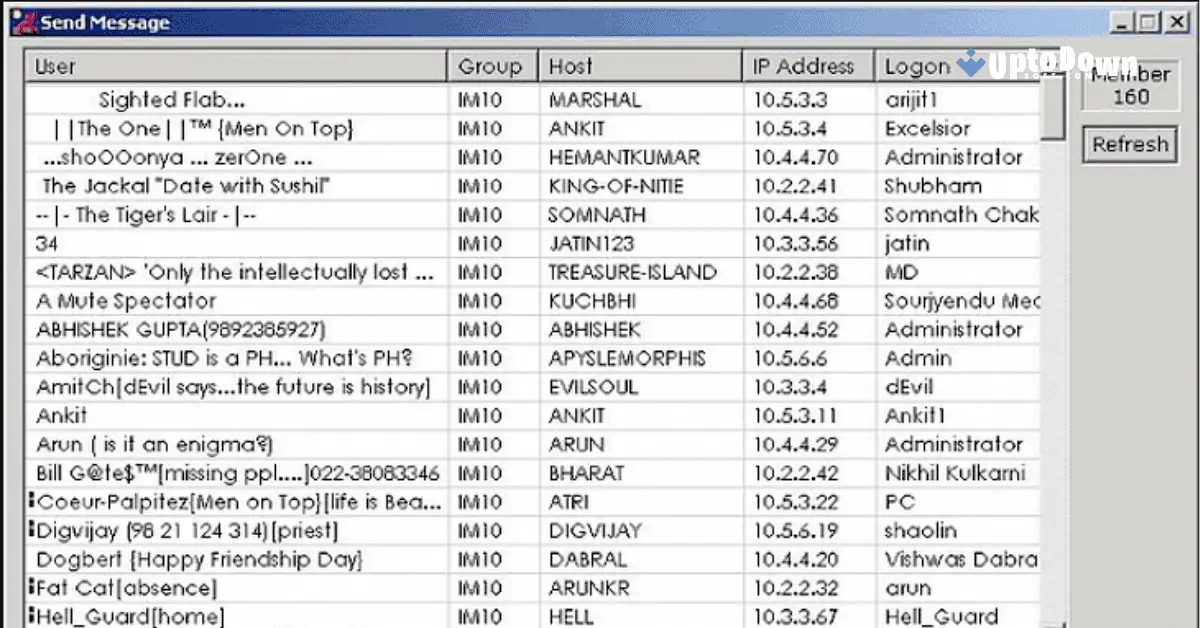Click the status marker beside Digvijay
Viewport: 1200px width, 628px height.
click(30, 530)
